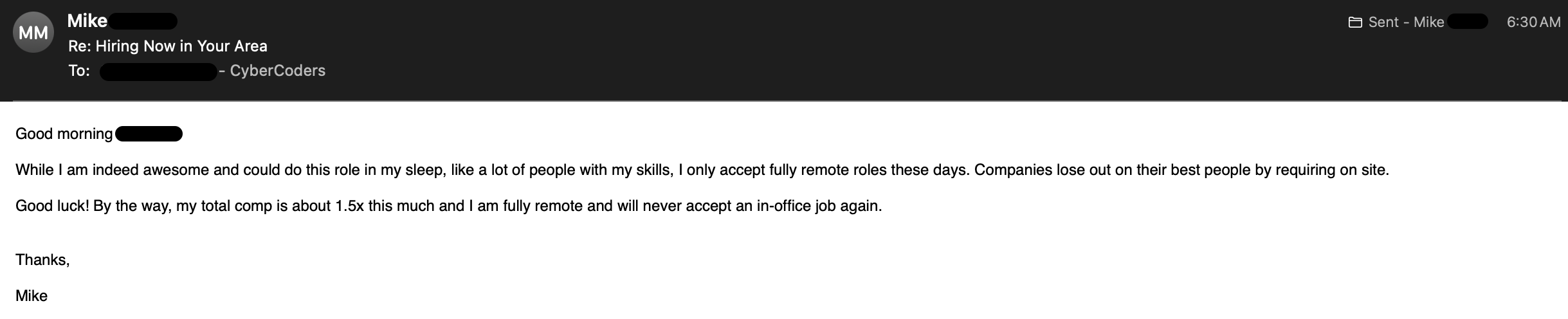Image resolution: width=1568 pixels, height=319 pixels.
Task: Click the 6:30 AM timestamp
Action: 1533,23
